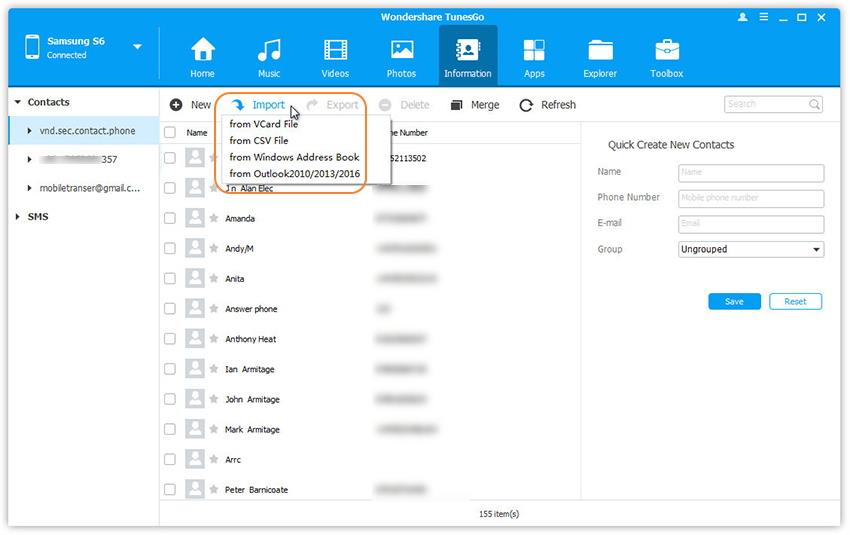This screenshot has width=850, height=535.
Task: Open the Explorer folder icon
Action: pyautogui.click(x=600, y=50)
